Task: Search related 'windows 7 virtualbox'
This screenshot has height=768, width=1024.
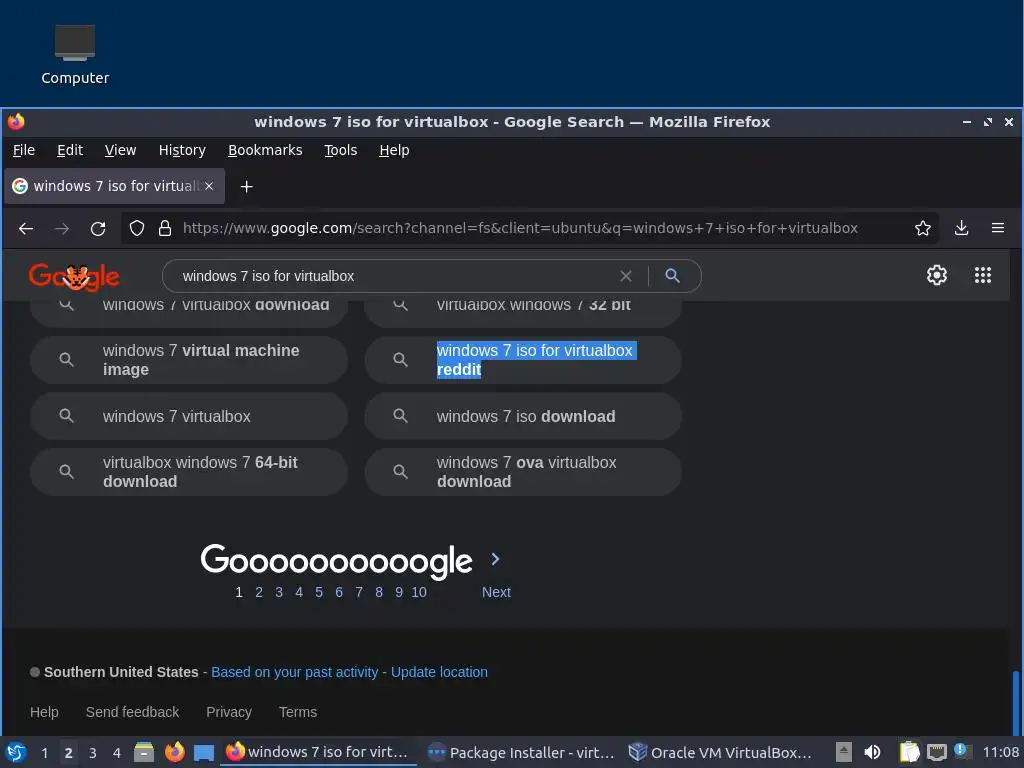Action: click(x=189, y=416)
